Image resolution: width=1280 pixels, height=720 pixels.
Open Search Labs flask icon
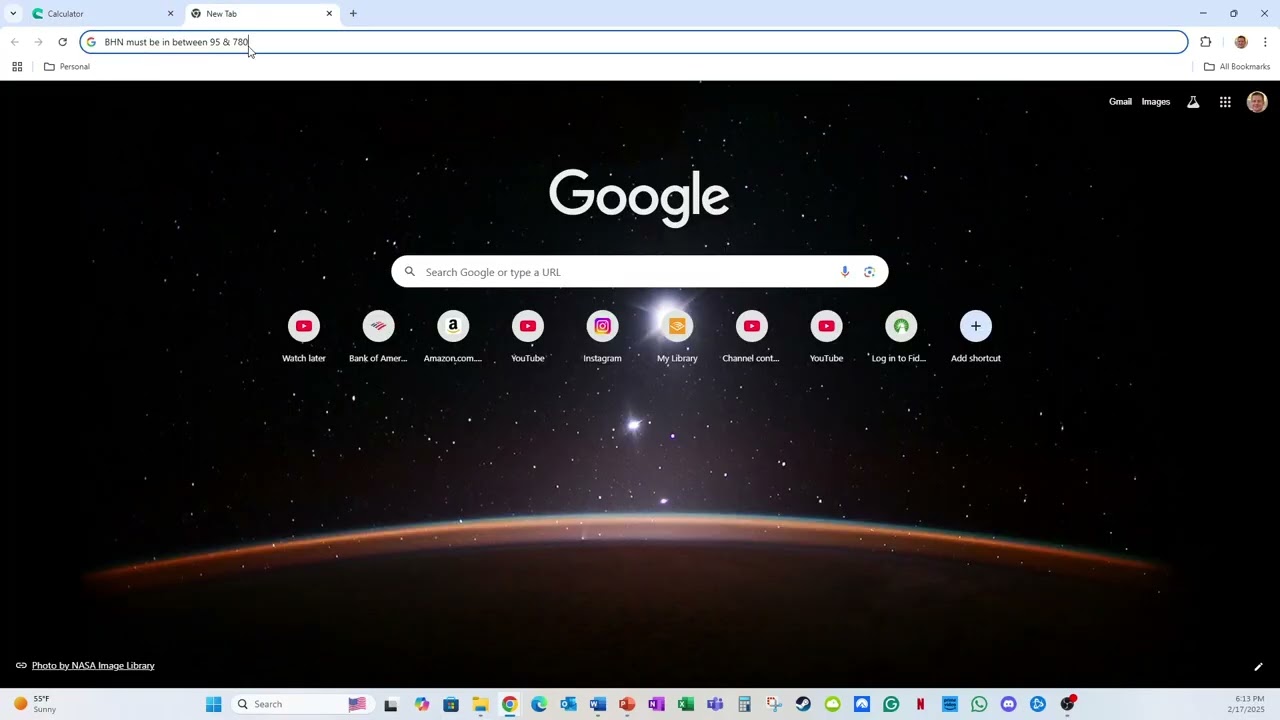tap(1193, 102)
